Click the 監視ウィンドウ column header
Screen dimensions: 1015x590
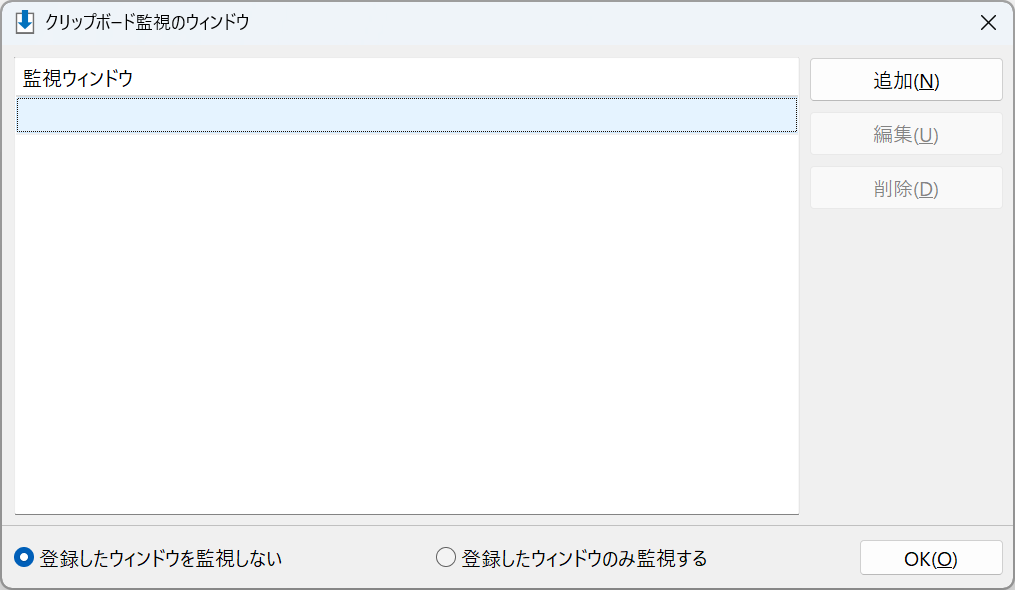pos(407,78)
